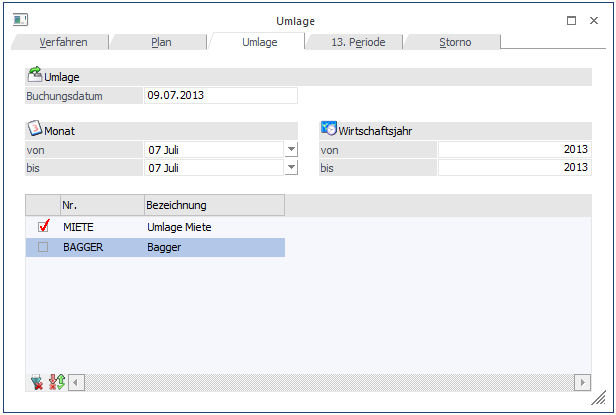
Task: Check the BAGGER row checkbox
Action: tap(43, 247)
